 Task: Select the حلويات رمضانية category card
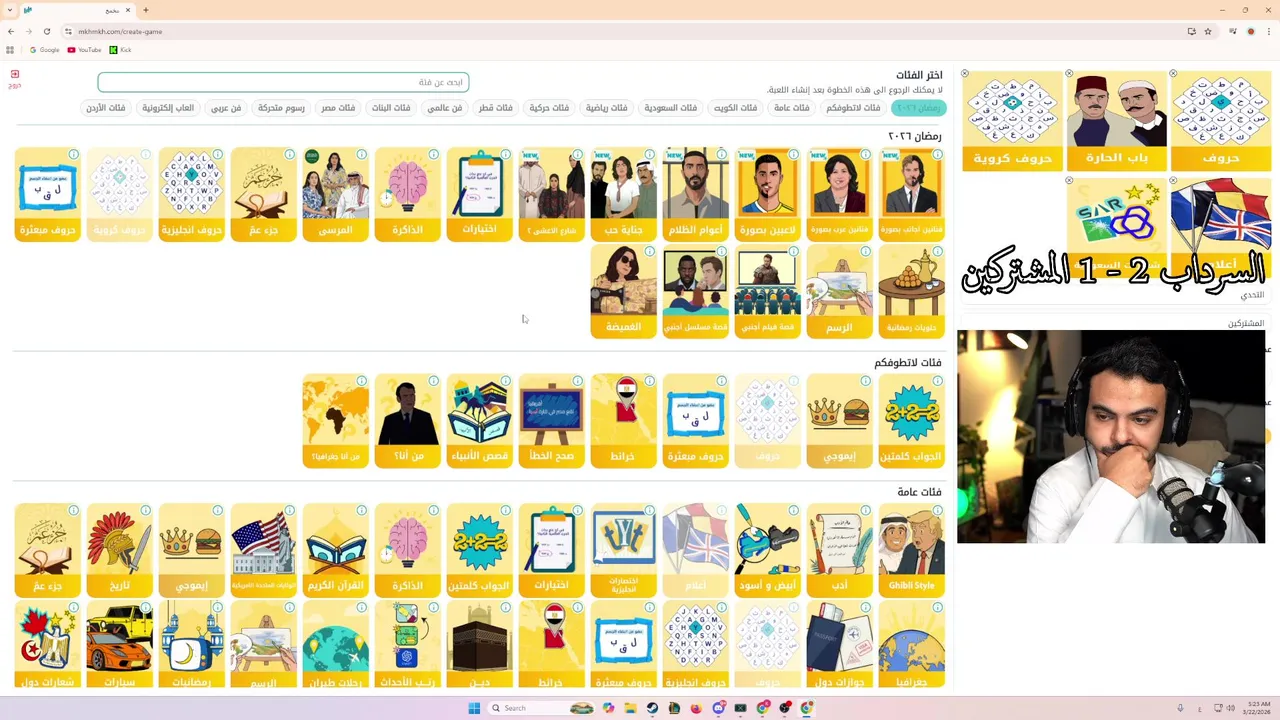tap(911, 292)
